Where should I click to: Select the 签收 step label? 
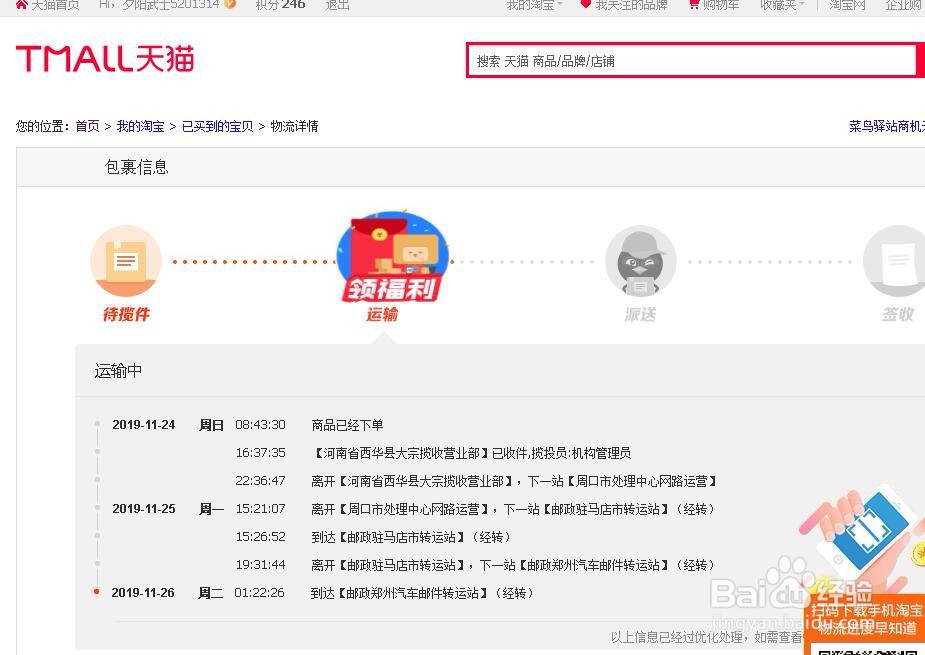(x=898, y=315)
